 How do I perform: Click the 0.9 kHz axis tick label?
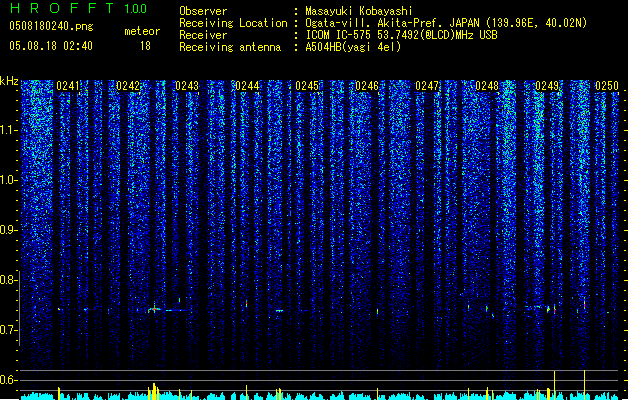pos(8,230)
